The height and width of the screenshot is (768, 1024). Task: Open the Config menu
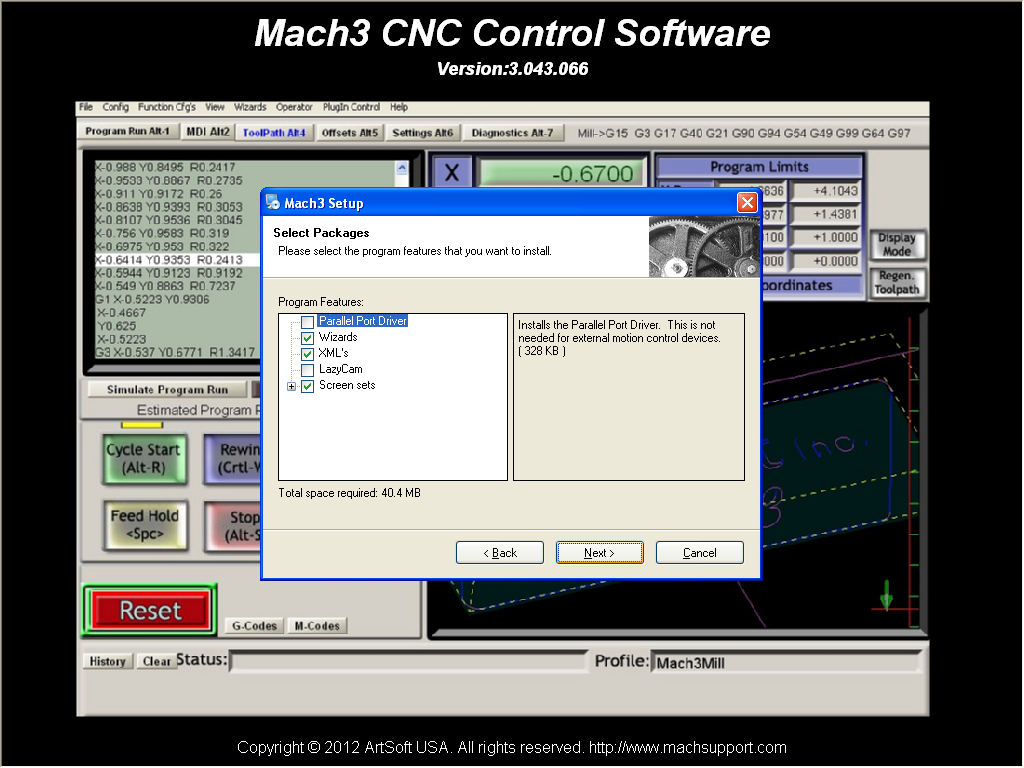(x=115, y=107)
